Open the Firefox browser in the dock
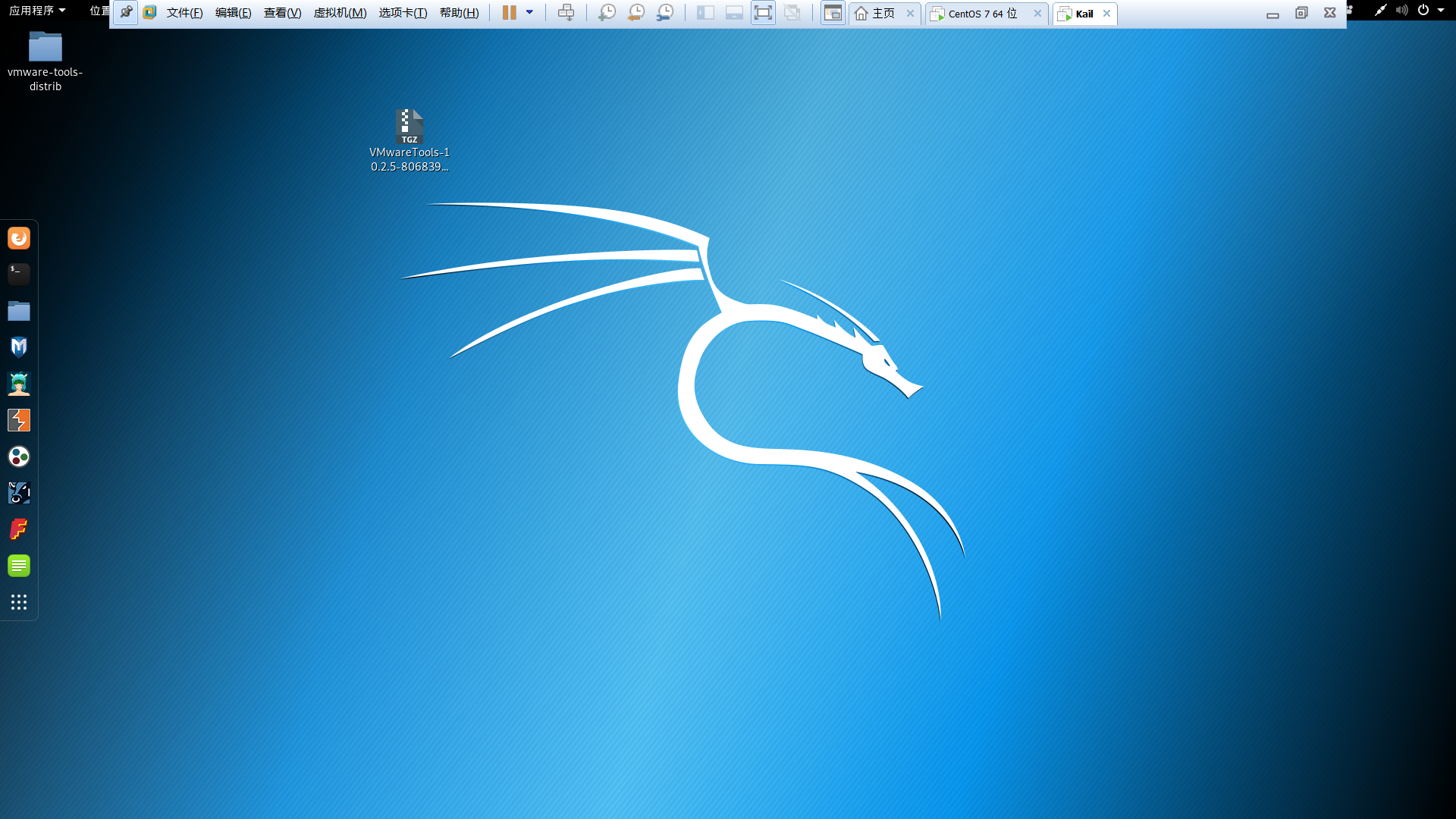 coord(19,238)
